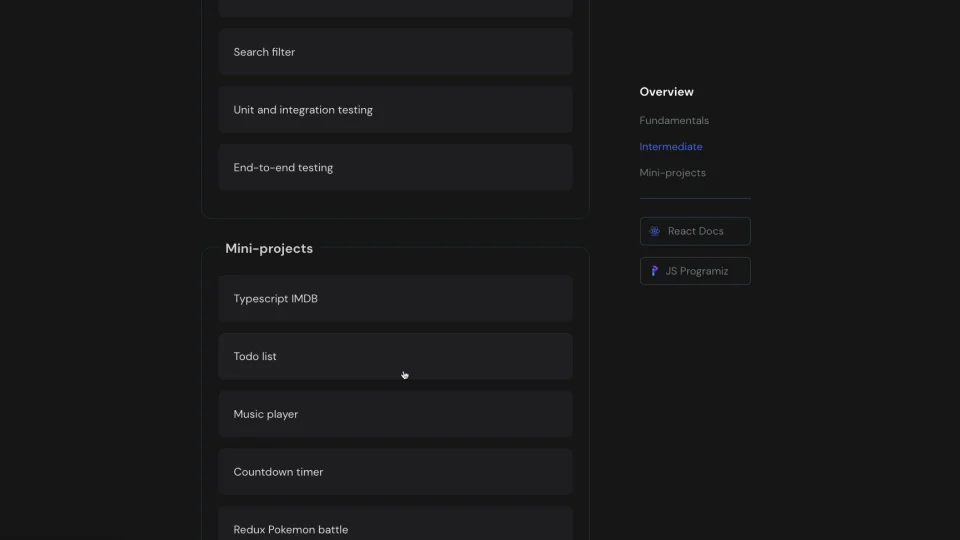Choose the Countdown timer project card
This screenshot has width=960, height=540.
point(395,472)
